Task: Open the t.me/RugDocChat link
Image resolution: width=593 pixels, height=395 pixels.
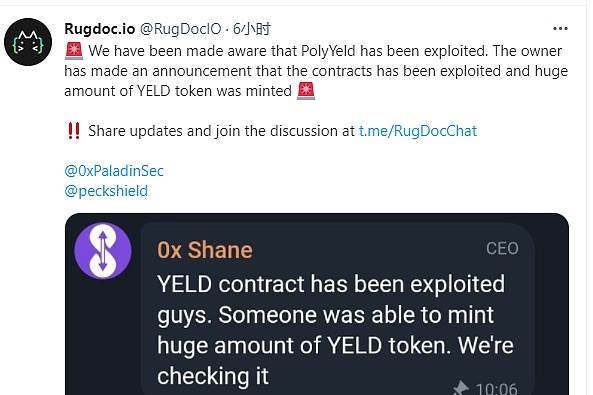Action: (418, 131)
